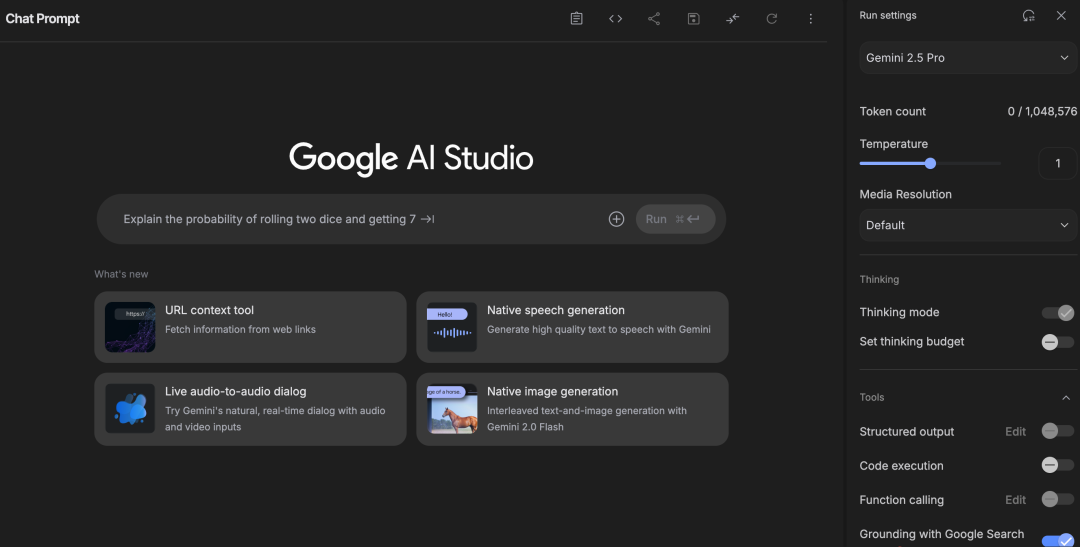This screenshot has width=1080, height=547.
Task: Click the refresh chat icon
Action: (x=772, y=19)
